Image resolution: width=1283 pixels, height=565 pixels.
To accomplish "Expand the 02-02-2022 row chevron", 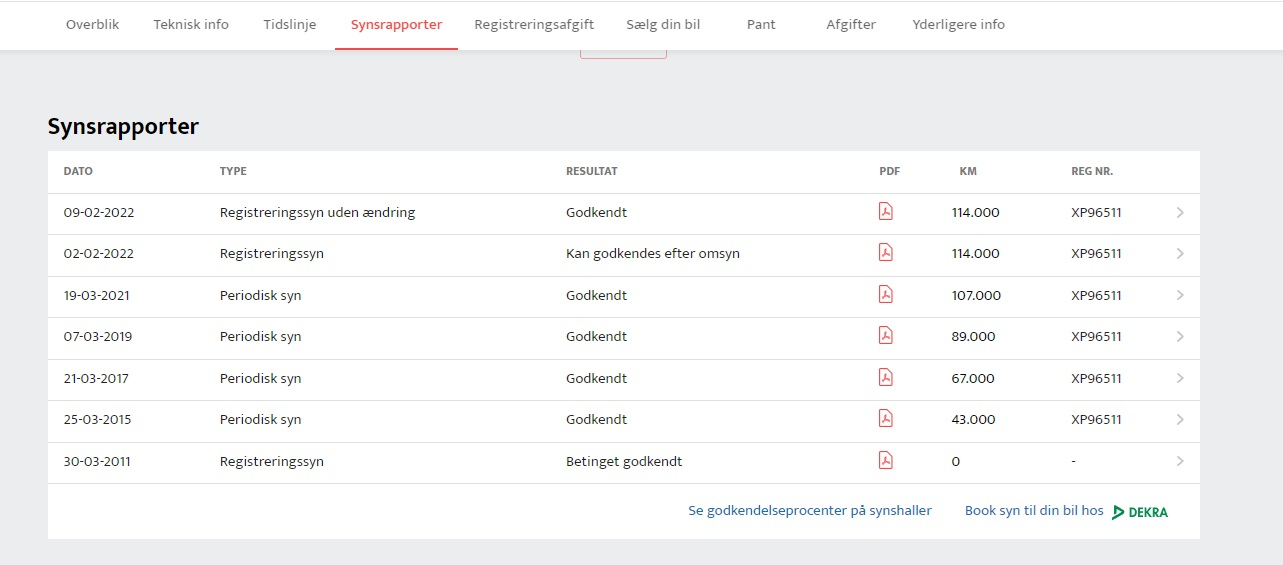I will [1180, 254].
